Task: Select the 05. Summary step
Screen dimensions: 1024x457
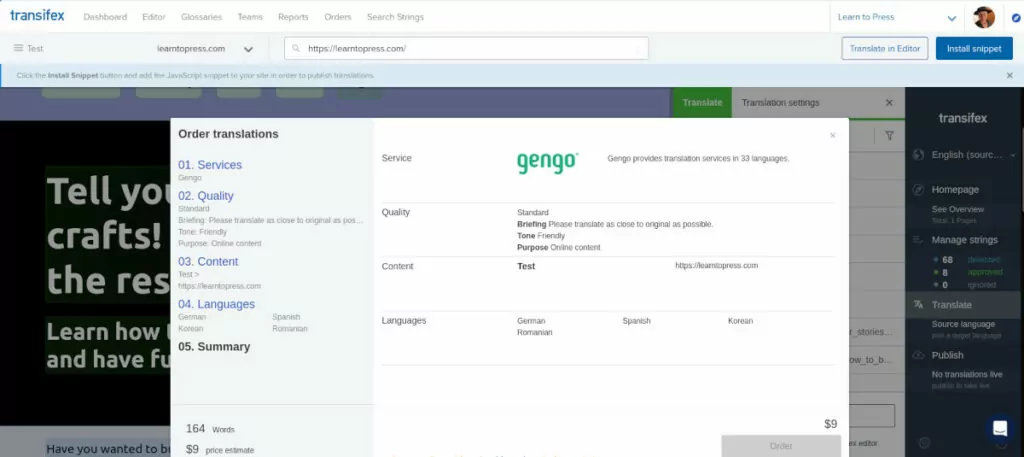Action: (x=214, y=347)
